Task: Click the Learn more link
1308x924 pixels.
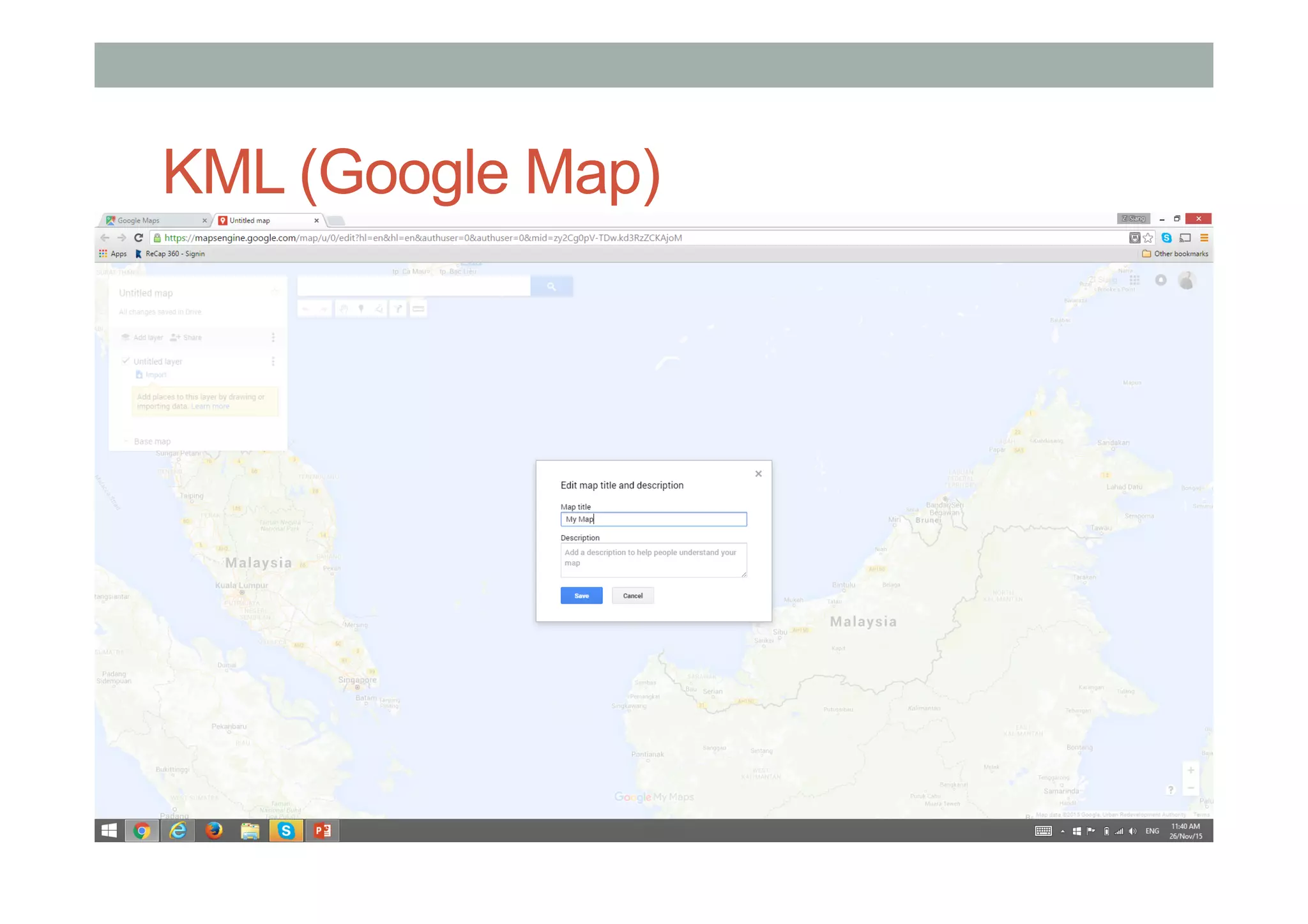Action: coord(210,406)
